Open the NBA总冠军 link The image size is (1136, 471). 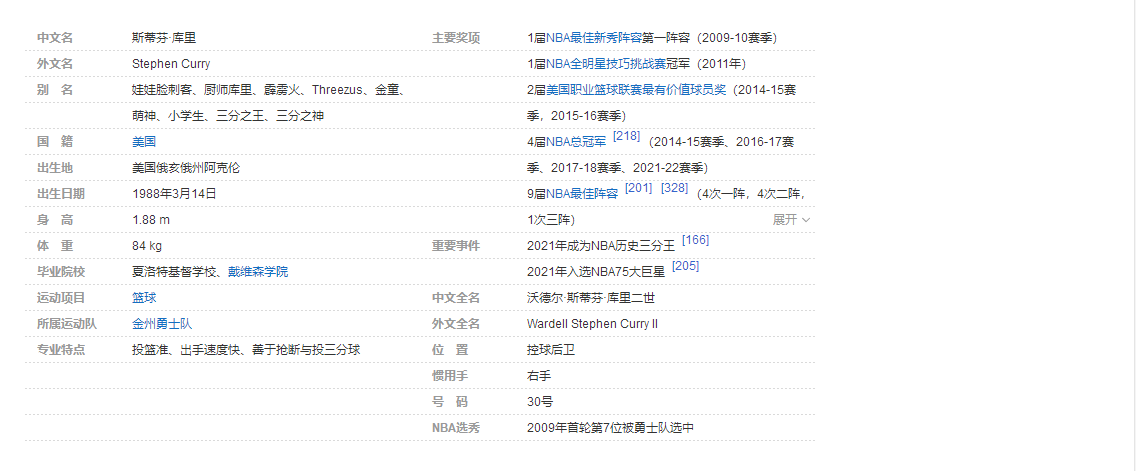575,142
